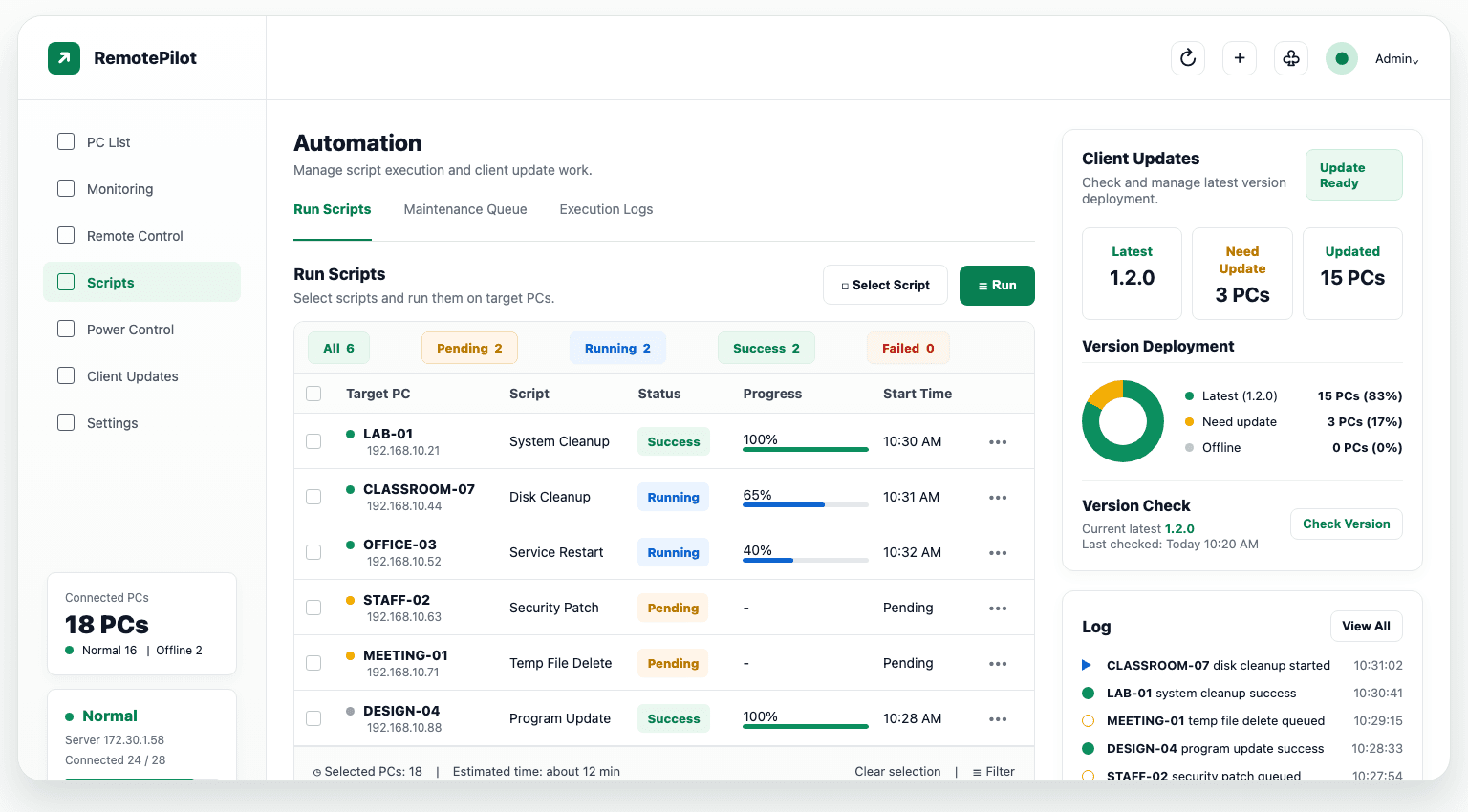Image resolution: width=1468 pixels, height=812 pixels.
Task: Click the LAB-01 100% progress bar
Action: coord(806,449)
